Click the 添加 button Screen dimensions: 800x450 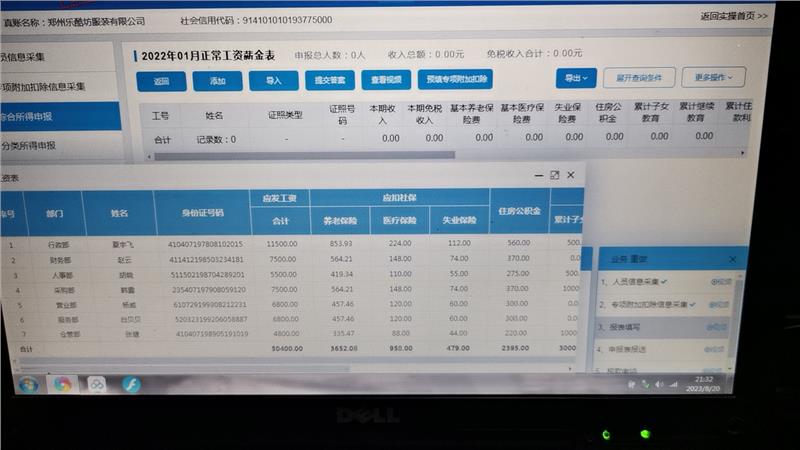217,81
